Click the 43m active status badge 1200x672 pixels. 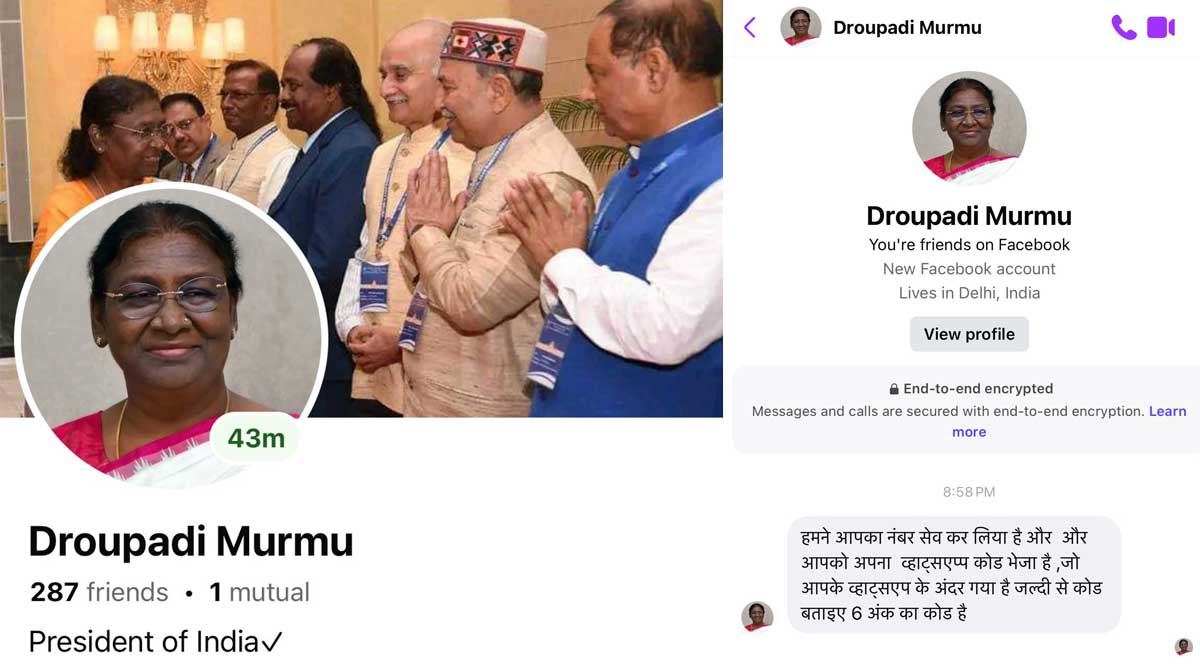coord(256,439)
